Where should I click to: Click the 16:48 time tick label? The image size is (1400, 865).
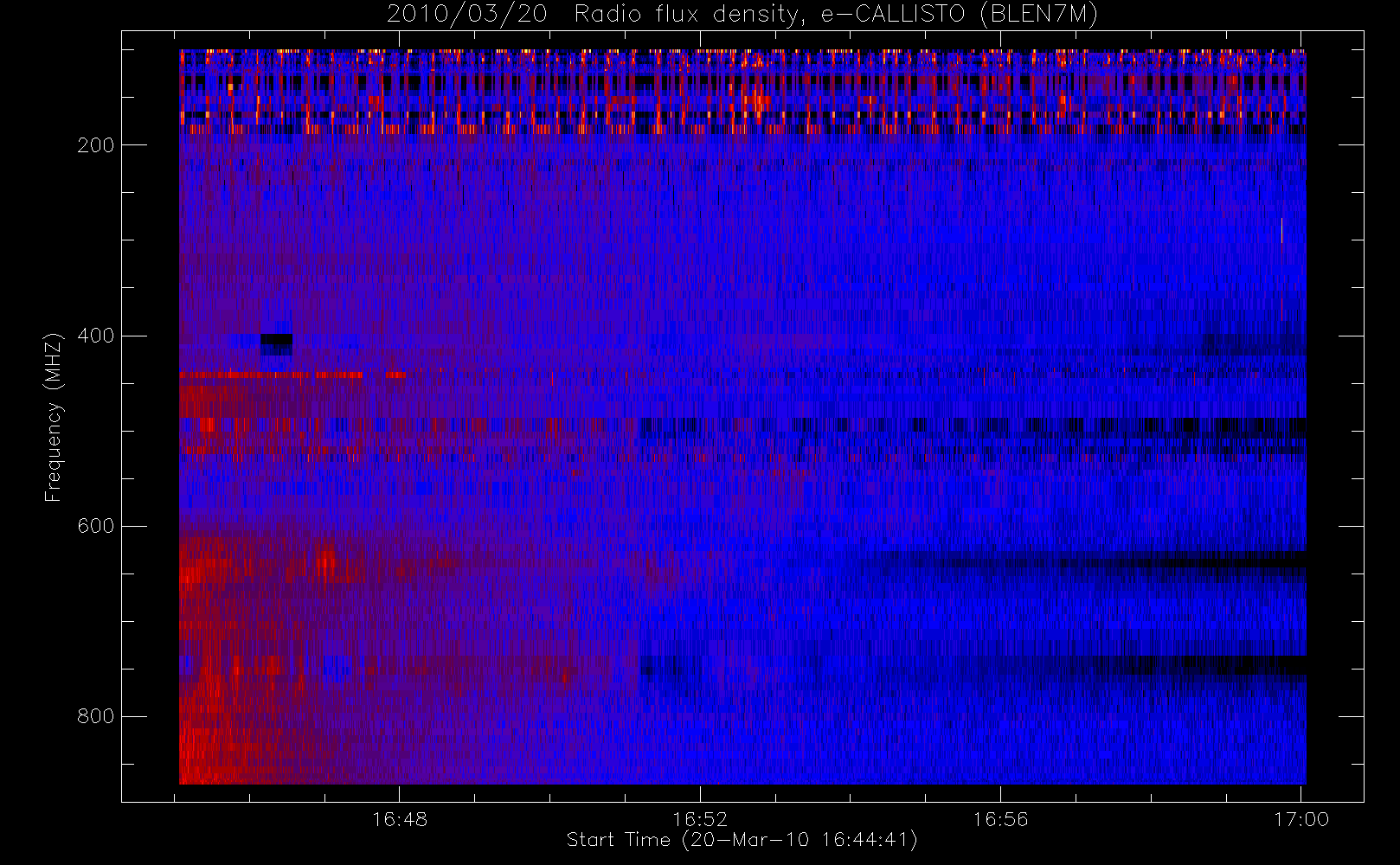[400, 819]
